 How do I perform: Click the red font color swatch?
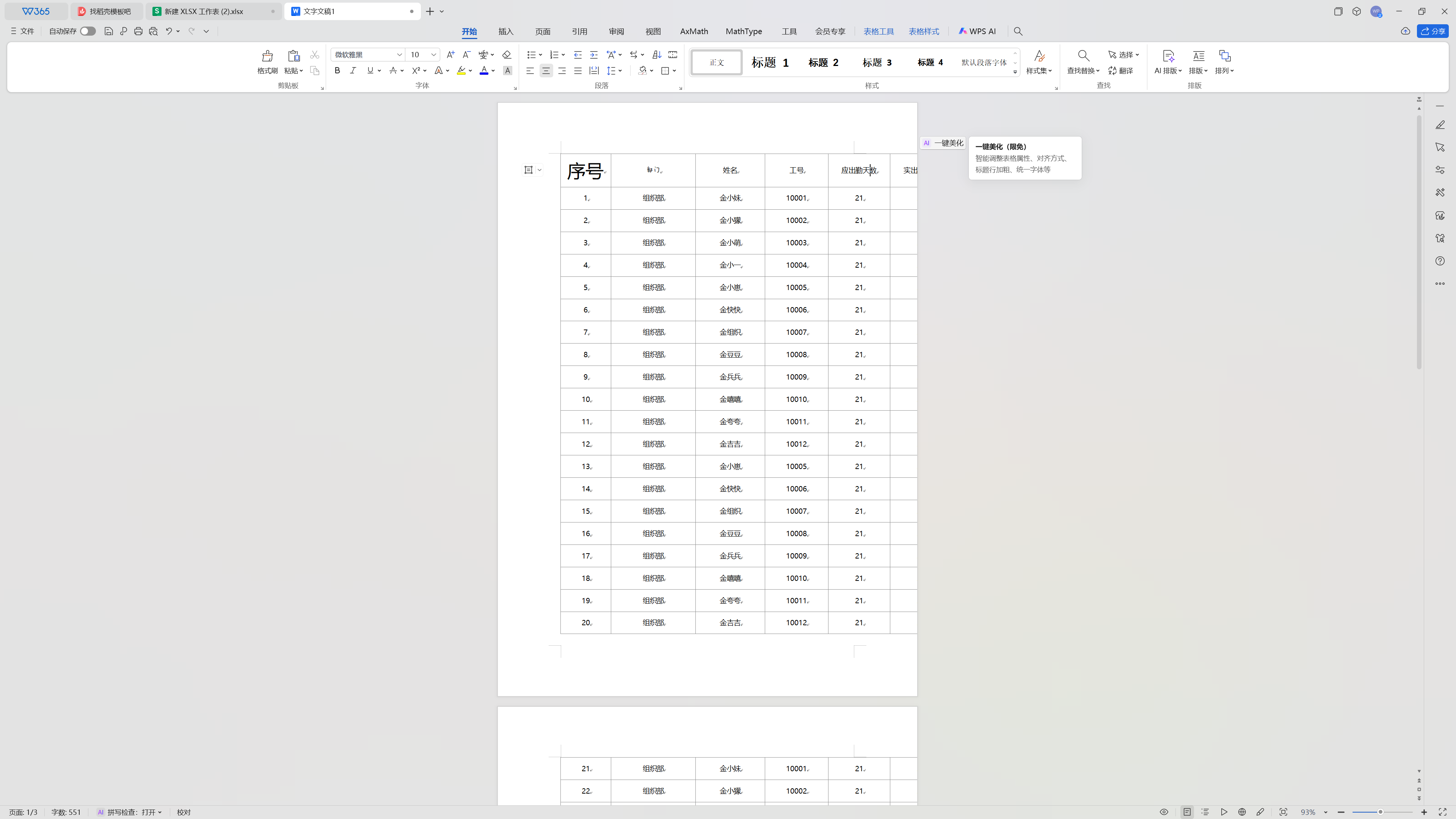484,71
